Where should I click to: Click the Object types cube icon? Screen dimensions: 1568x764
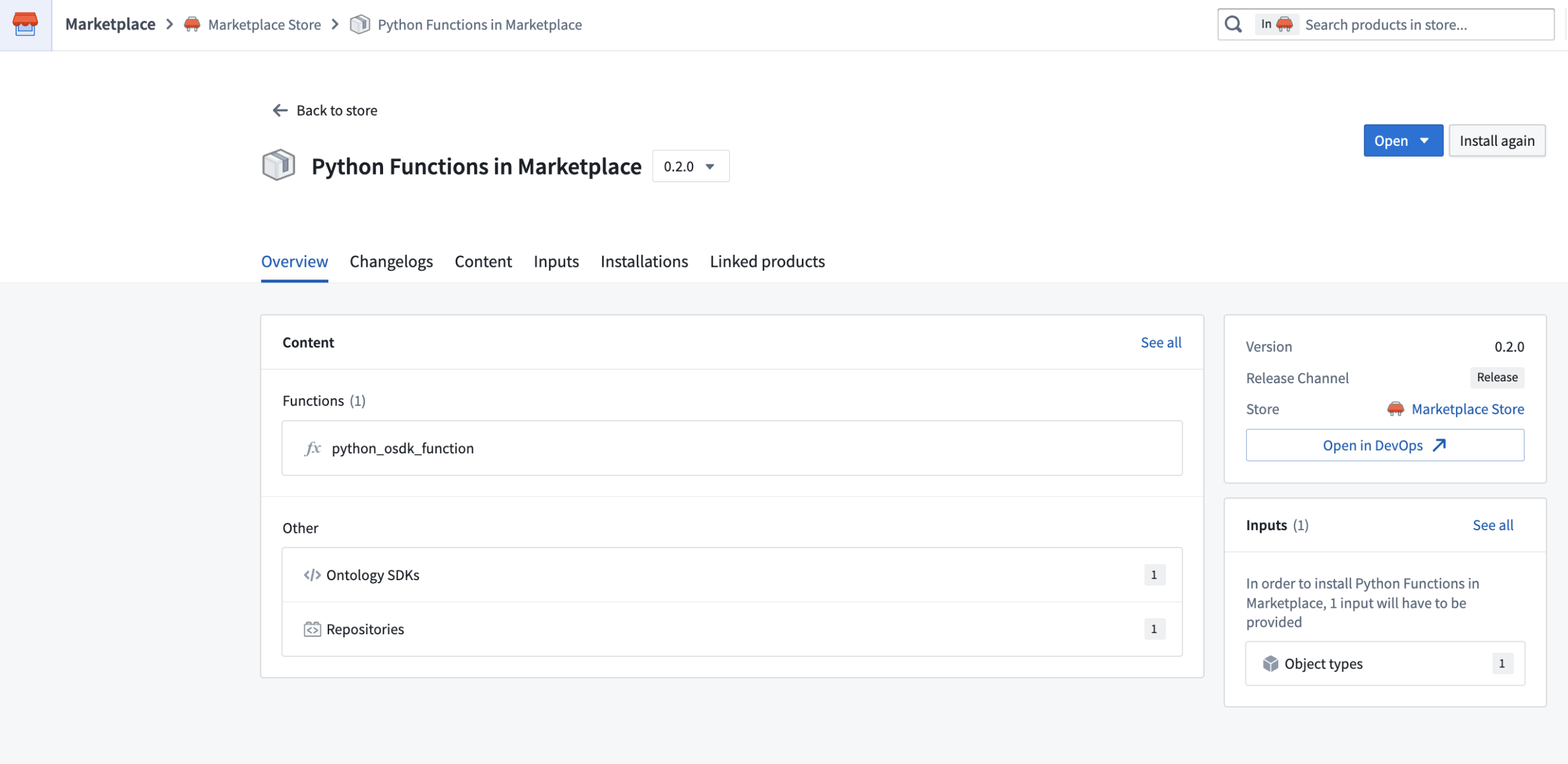point(1270,663)
